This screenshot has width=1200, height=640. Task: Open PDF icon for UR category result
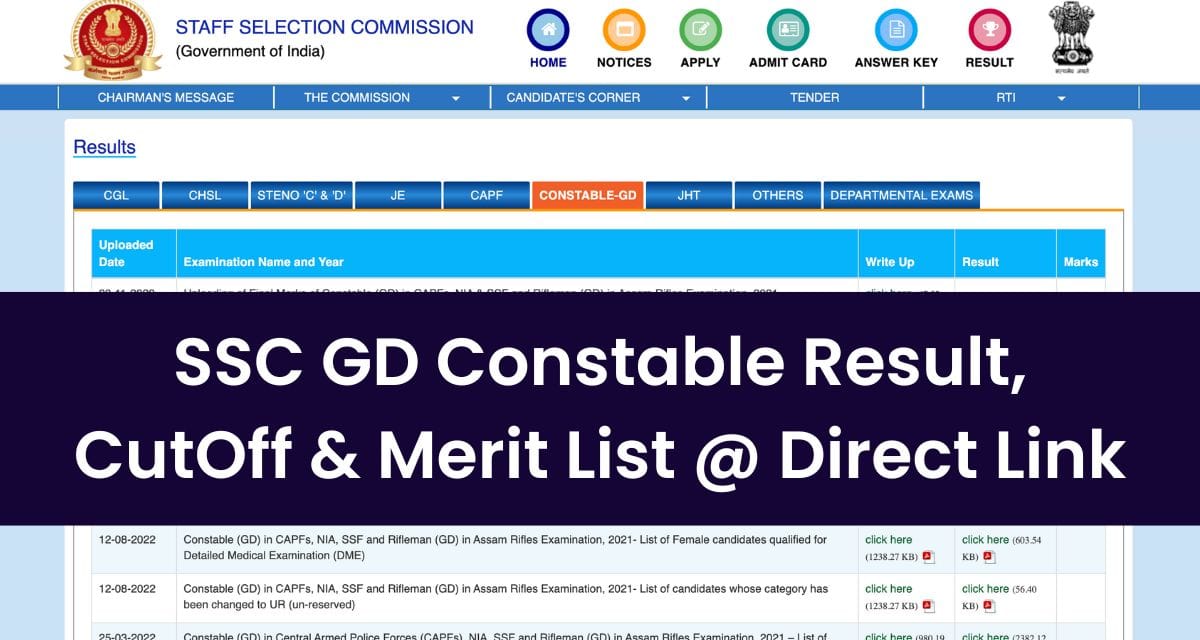pyautogui.click(x=989, y=606)
